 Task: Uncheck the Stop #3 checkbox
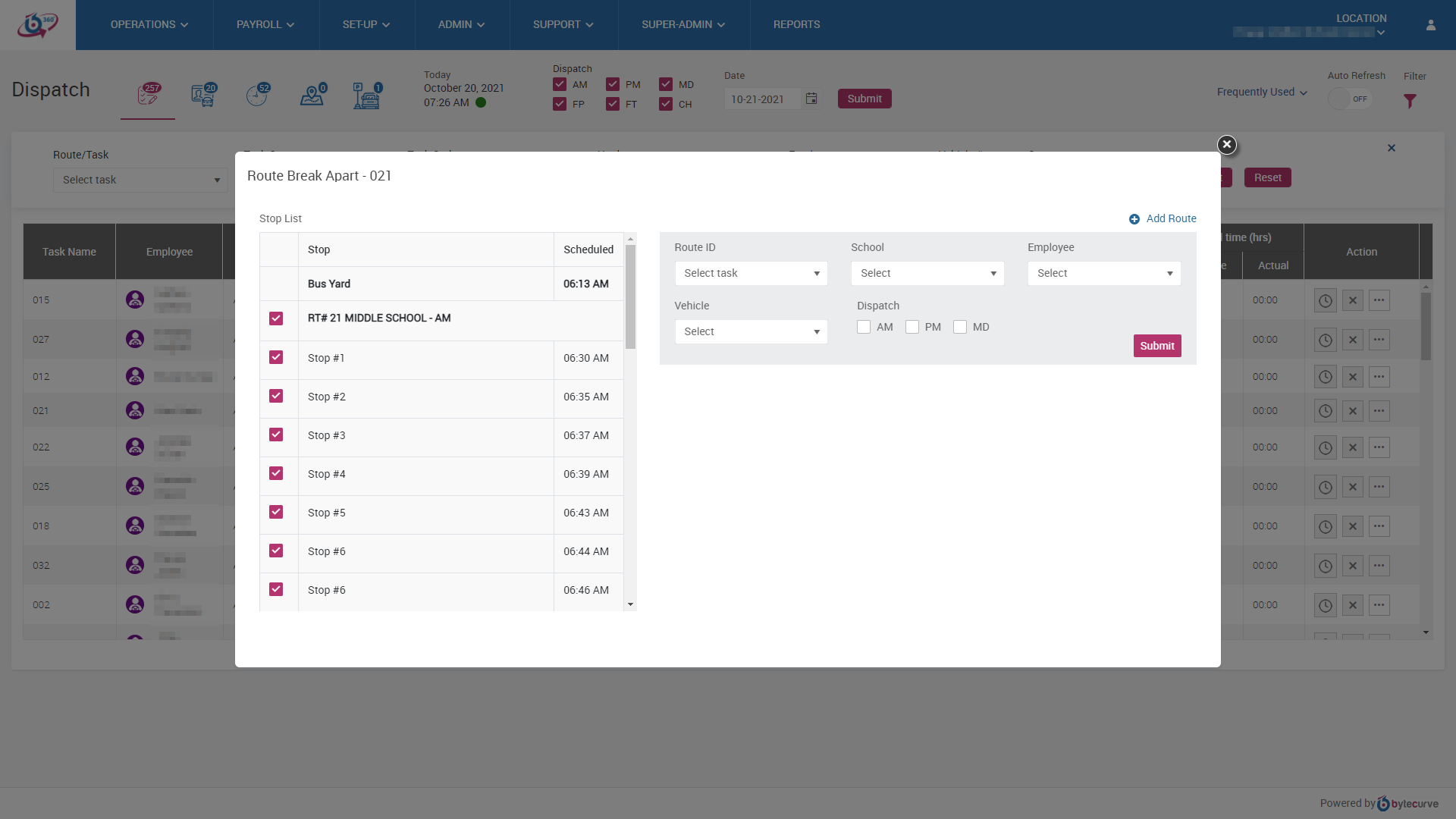coord(276,435)
